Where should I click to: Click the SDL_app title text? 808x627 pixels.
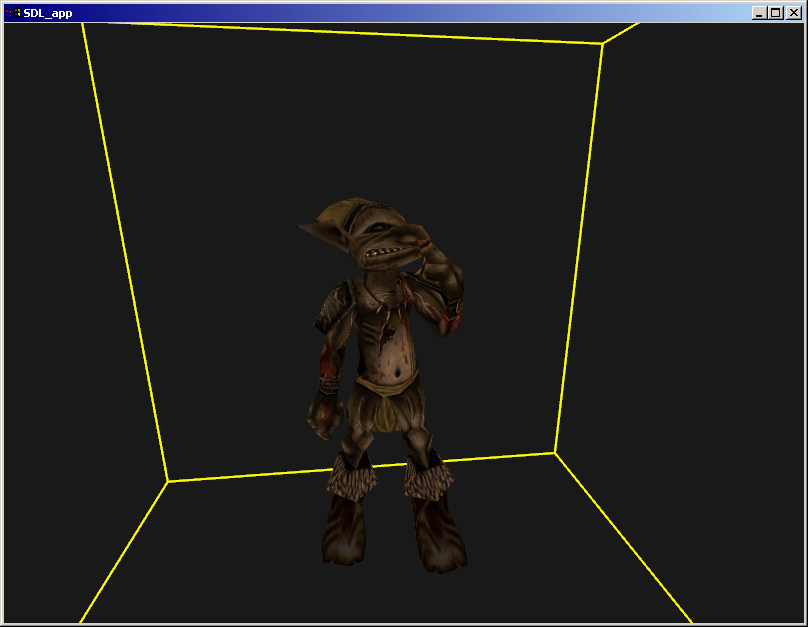coord(47,13)
